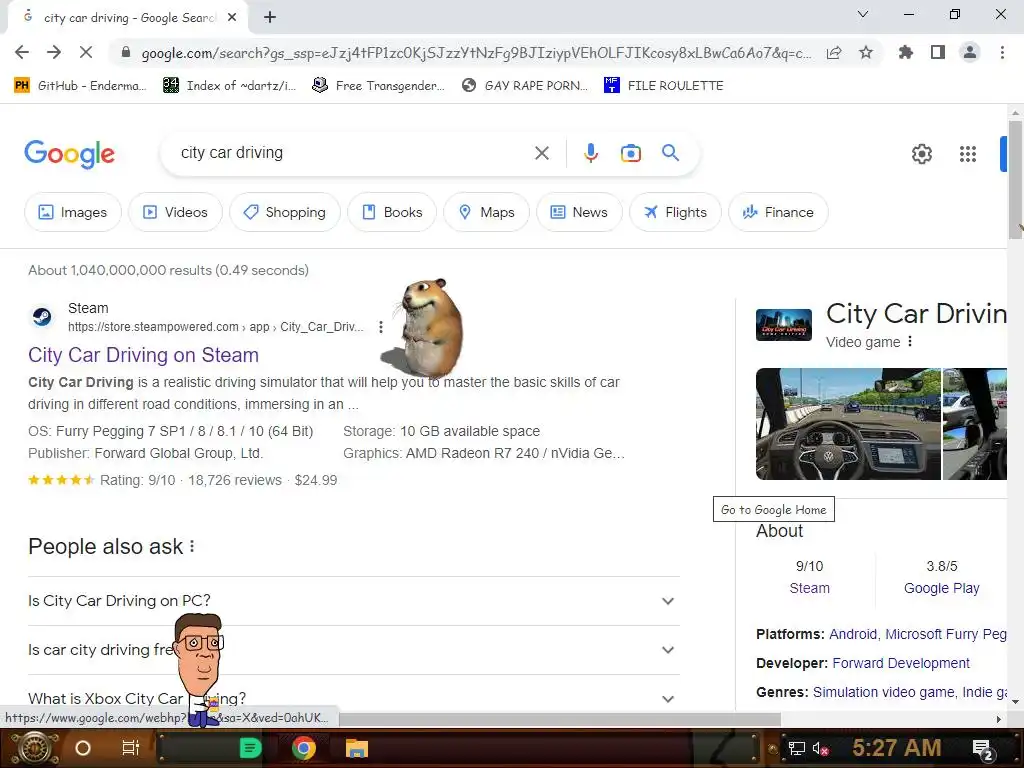
Task: Expand Is City Car Driving on PC?
Action: [x=353, y=601]
